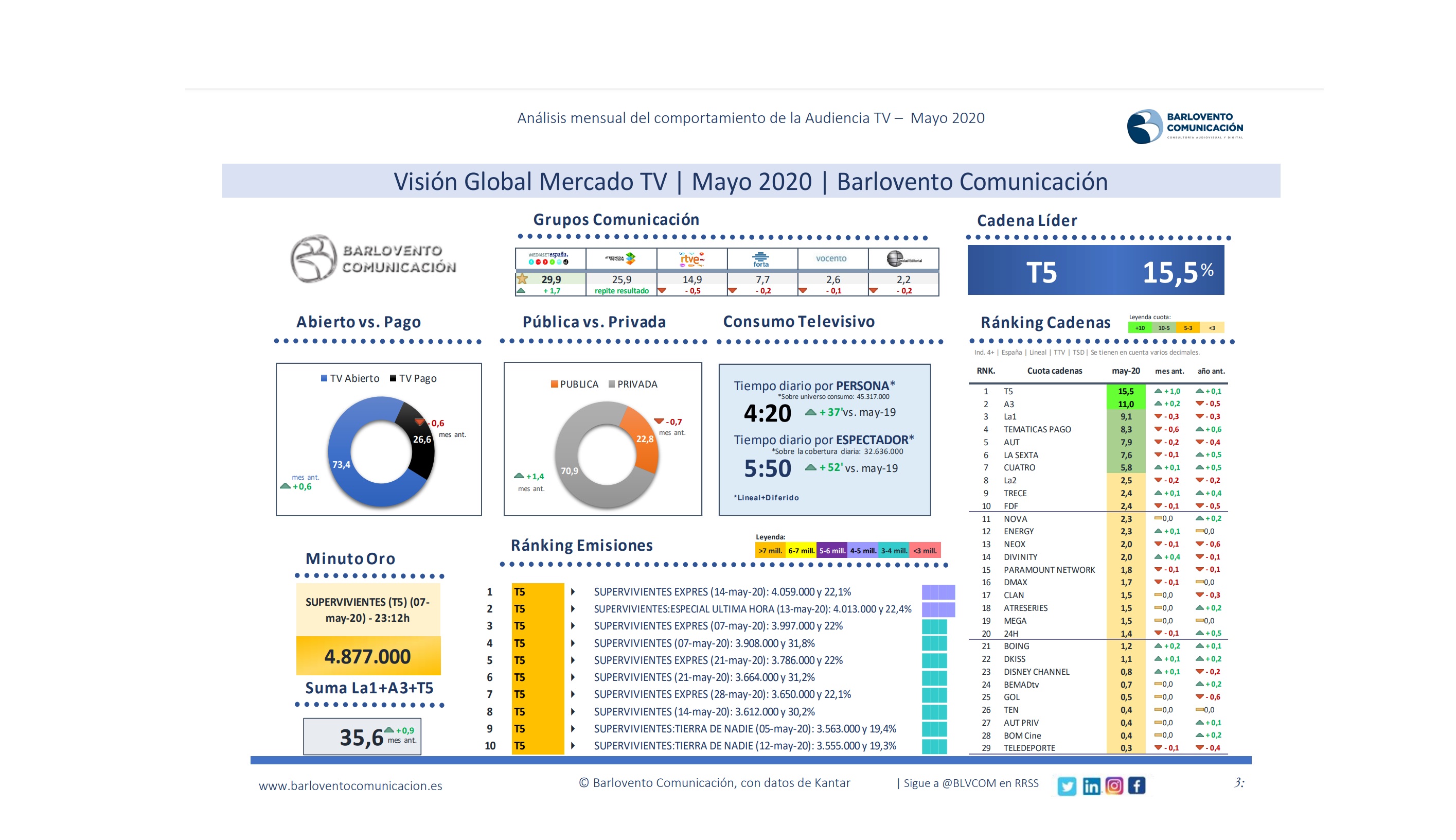Click red down arrow under rtve 14,9
The height and width of the screenshot is (840, 1456).
tap(662, 290)
